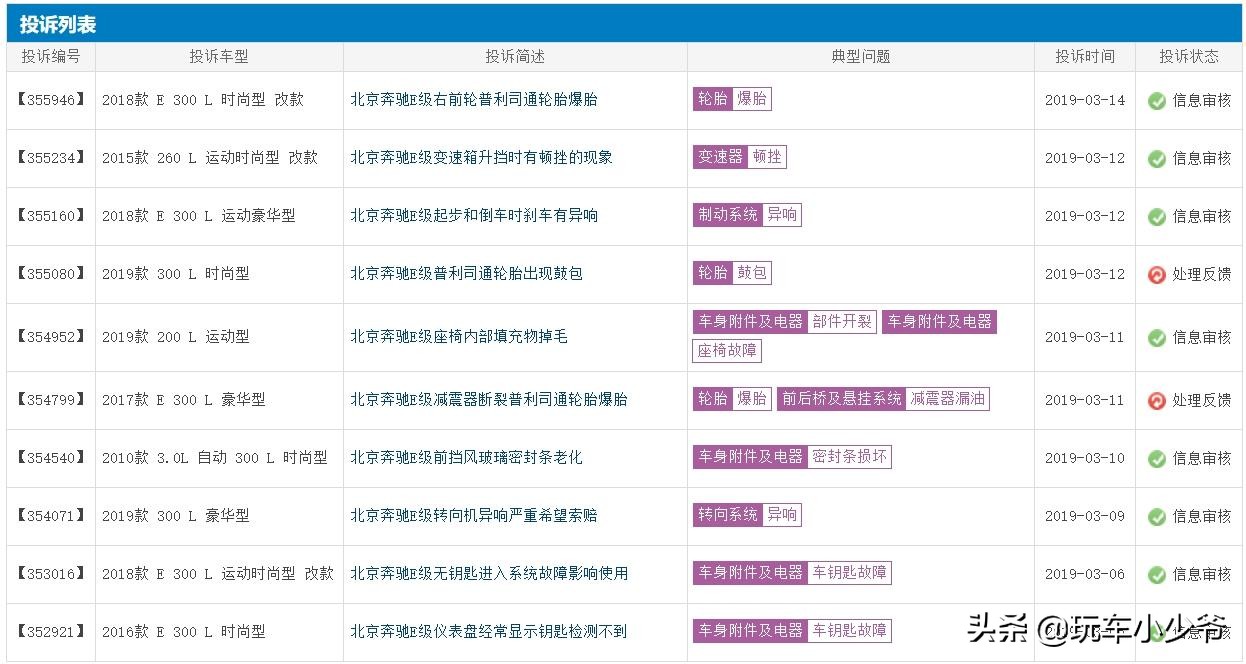Click green check status icon for complaint 354952
The image size is (1246, 664).
[x=1157, y=338]
